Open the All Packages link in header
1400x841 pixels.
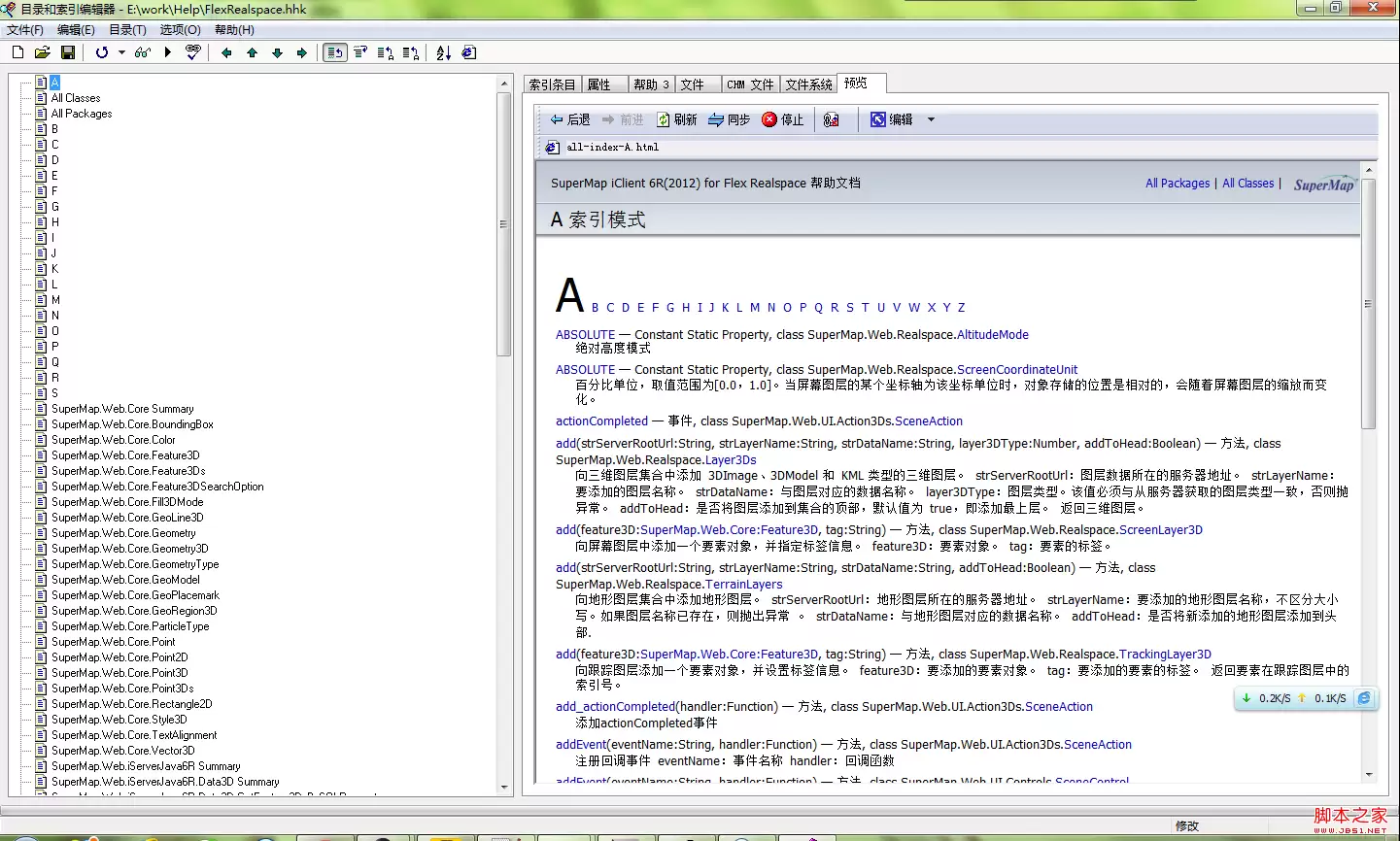[x=1178, y=183]
